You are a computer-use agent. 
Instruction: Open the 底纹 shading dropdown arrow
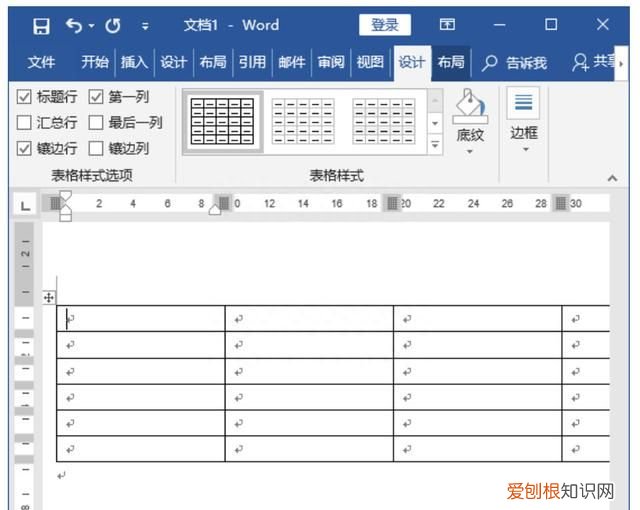[x=470, y=152]
